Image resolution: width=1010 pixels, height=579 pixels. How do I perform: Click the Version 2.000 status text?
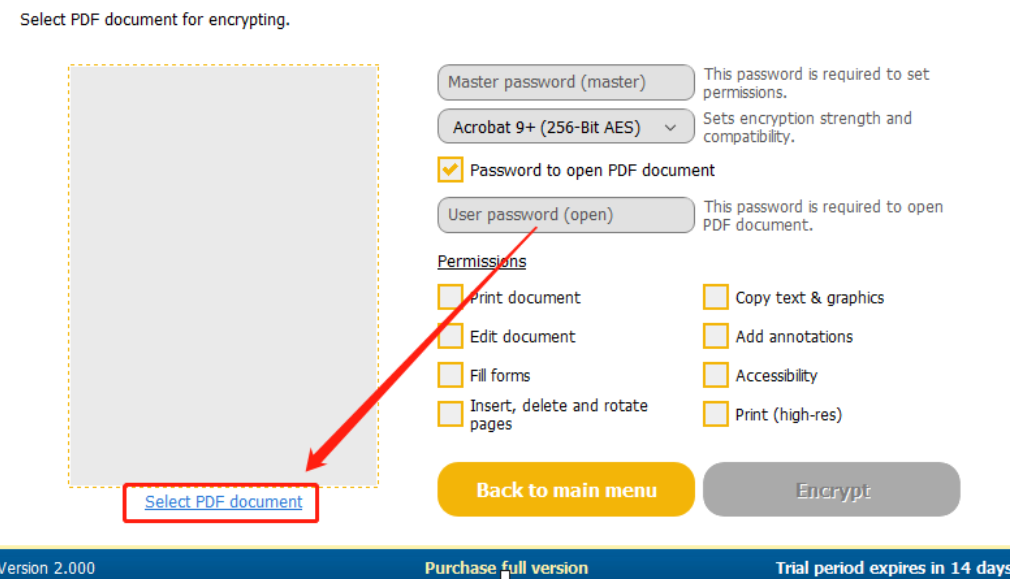[48, 568]
